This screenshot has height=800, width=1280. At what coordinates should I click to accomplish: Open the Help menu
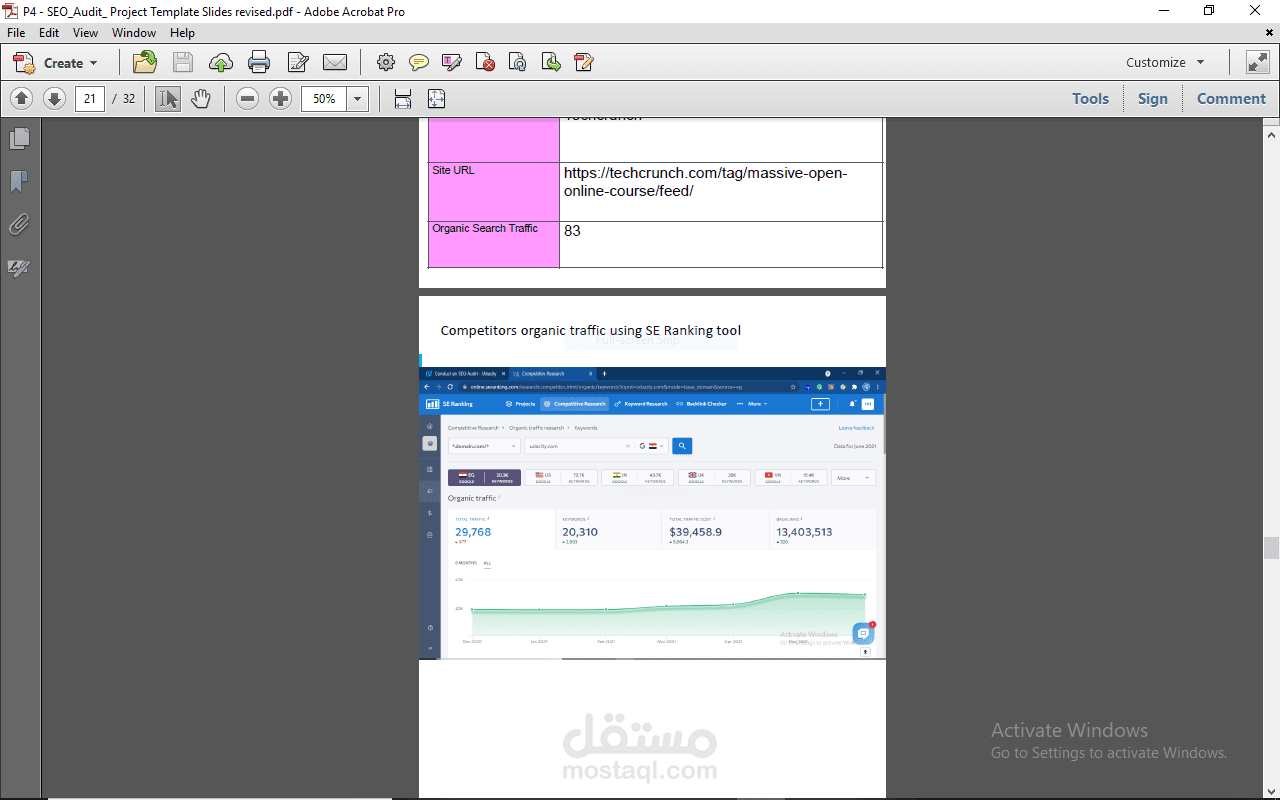[x=182, y=33]
